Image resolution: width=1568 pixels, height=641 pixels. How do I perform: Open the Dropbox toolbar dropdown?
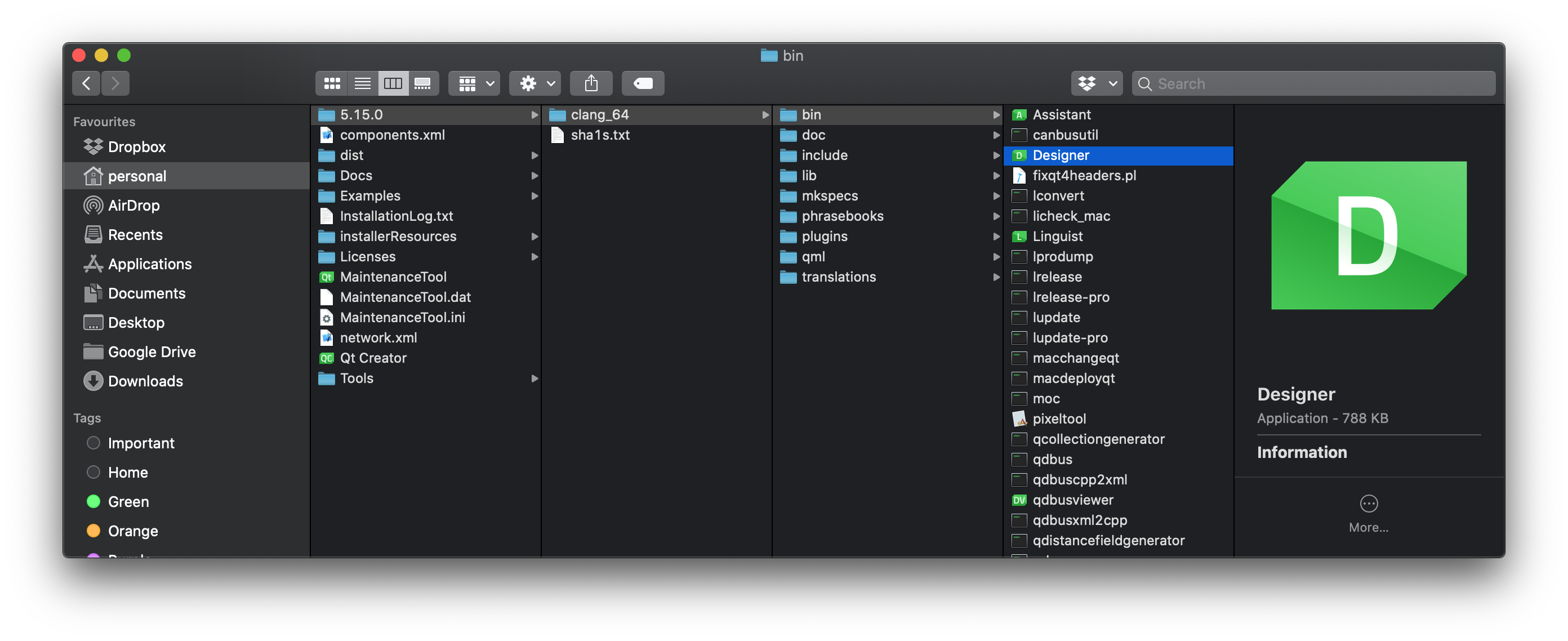[x=1097, y=83]
